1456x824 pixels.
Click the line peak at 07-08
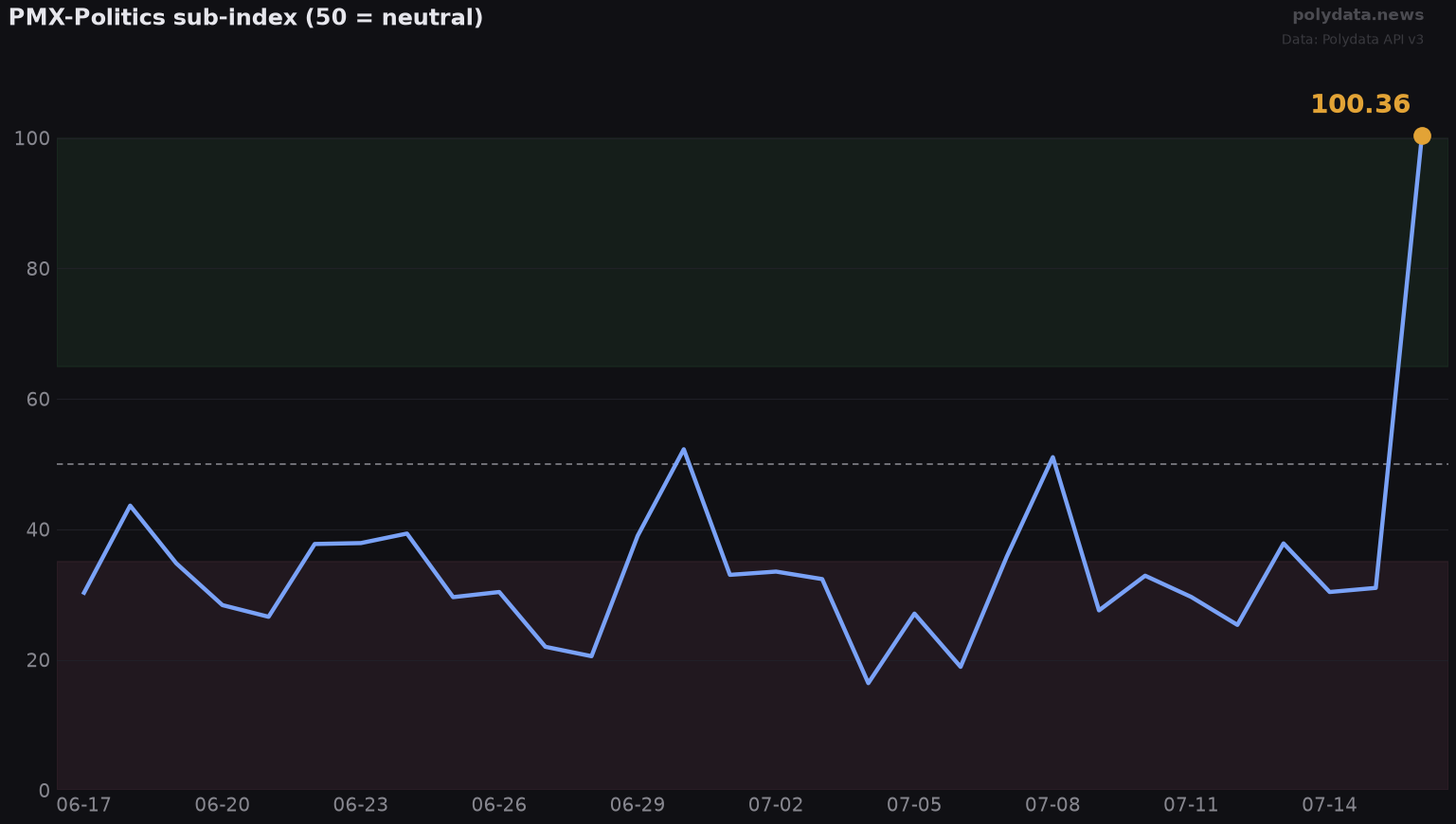click(x=1052, y=457)
